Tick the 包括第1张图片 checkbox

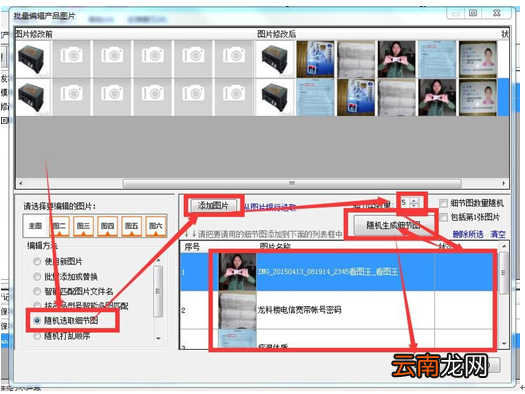(443, 217)
